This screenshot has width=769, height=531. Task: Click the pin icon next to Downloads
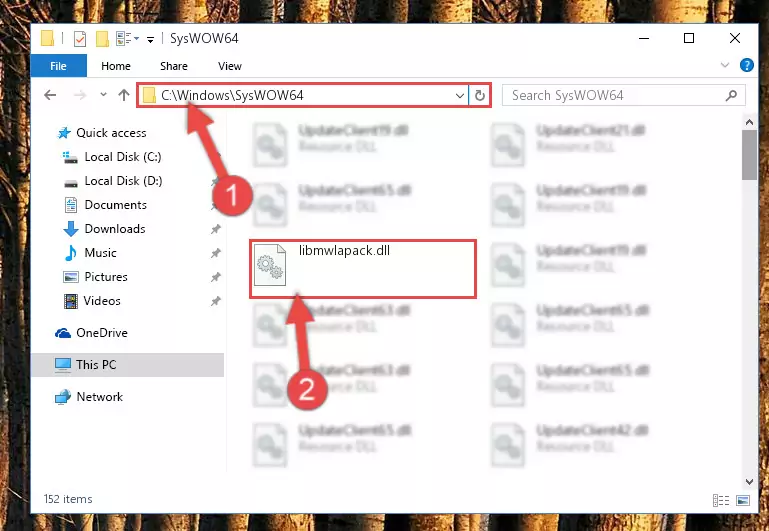215,229
